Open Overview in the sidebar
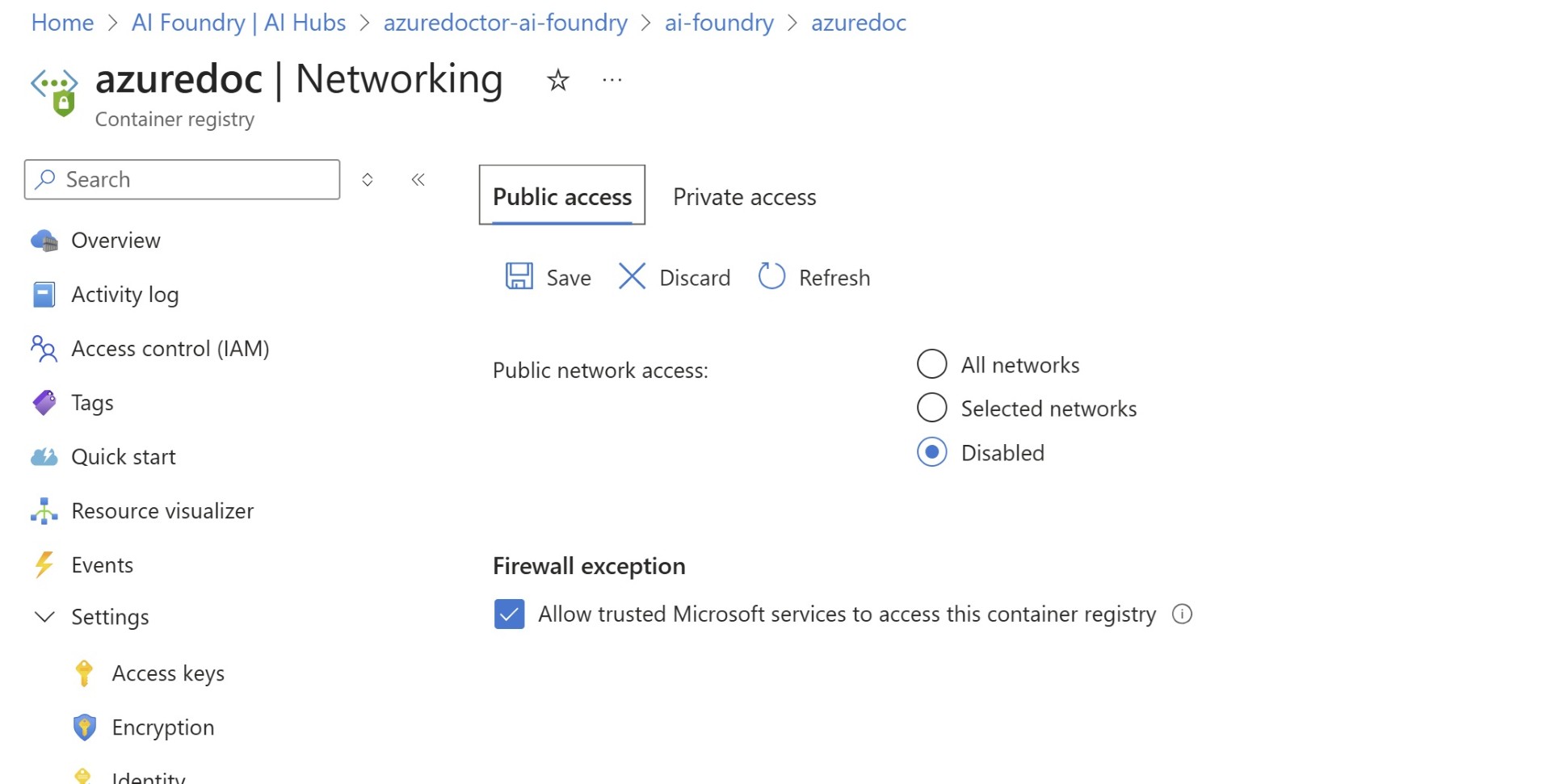This screenshot has width=1551, height=784. pyautogui.click(x=116, y=241)
